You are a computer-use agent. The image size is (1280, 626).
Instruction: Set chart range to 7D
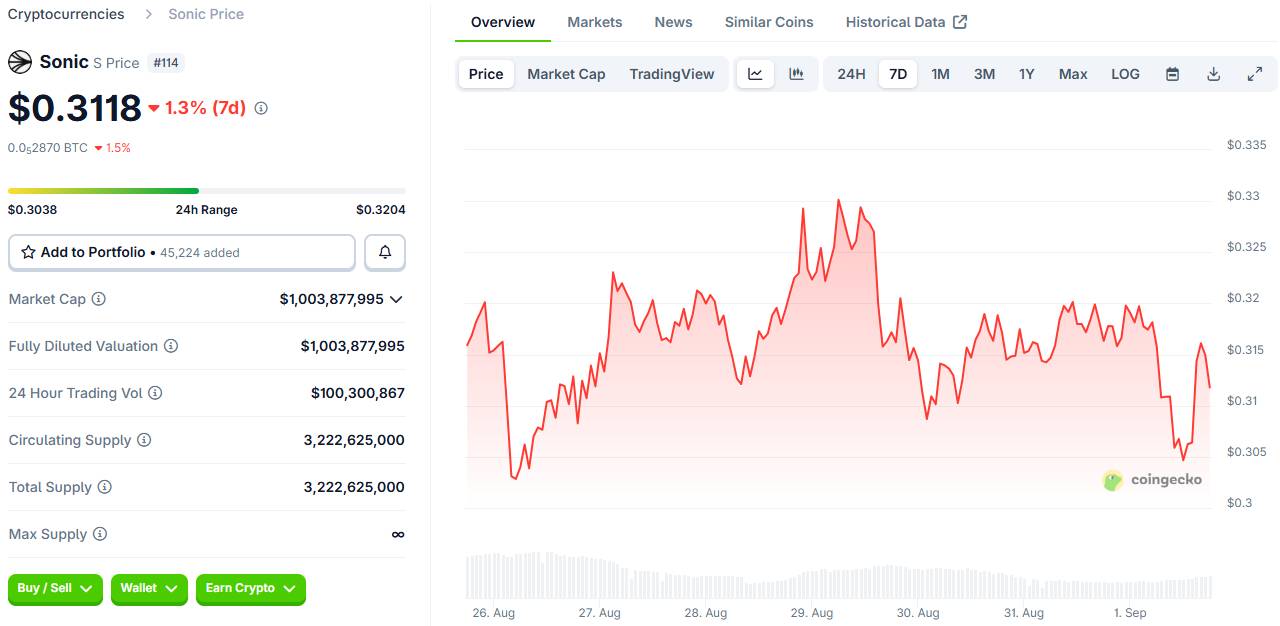pos(898,74)
